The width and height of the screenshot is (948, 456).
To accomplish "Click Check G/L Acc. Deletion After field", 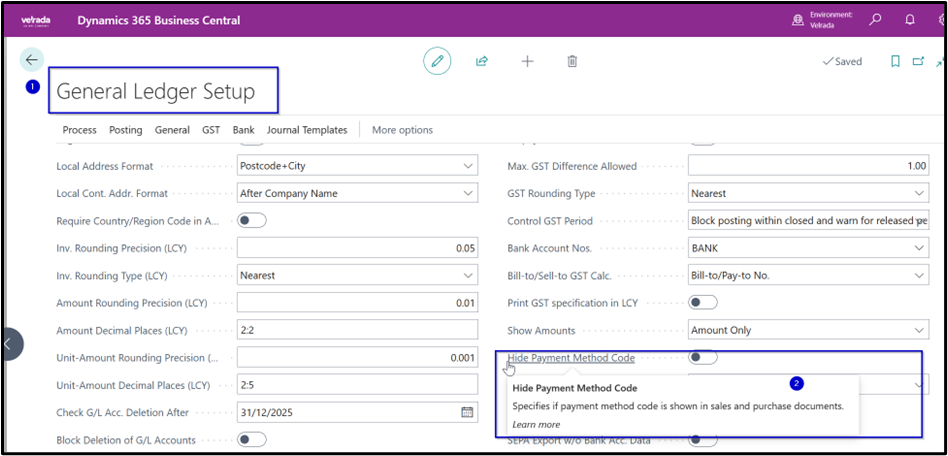I will [357, 412].
